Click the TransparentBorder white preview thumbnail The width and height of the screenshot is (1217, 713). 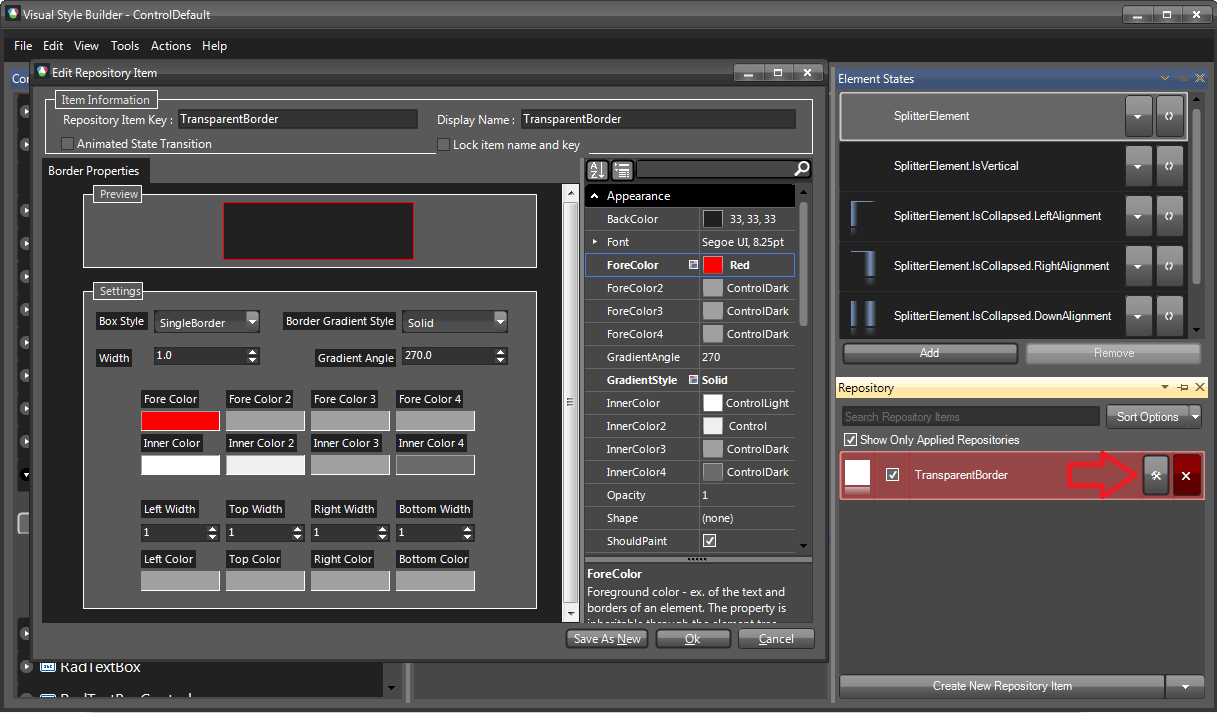point(858,473)
